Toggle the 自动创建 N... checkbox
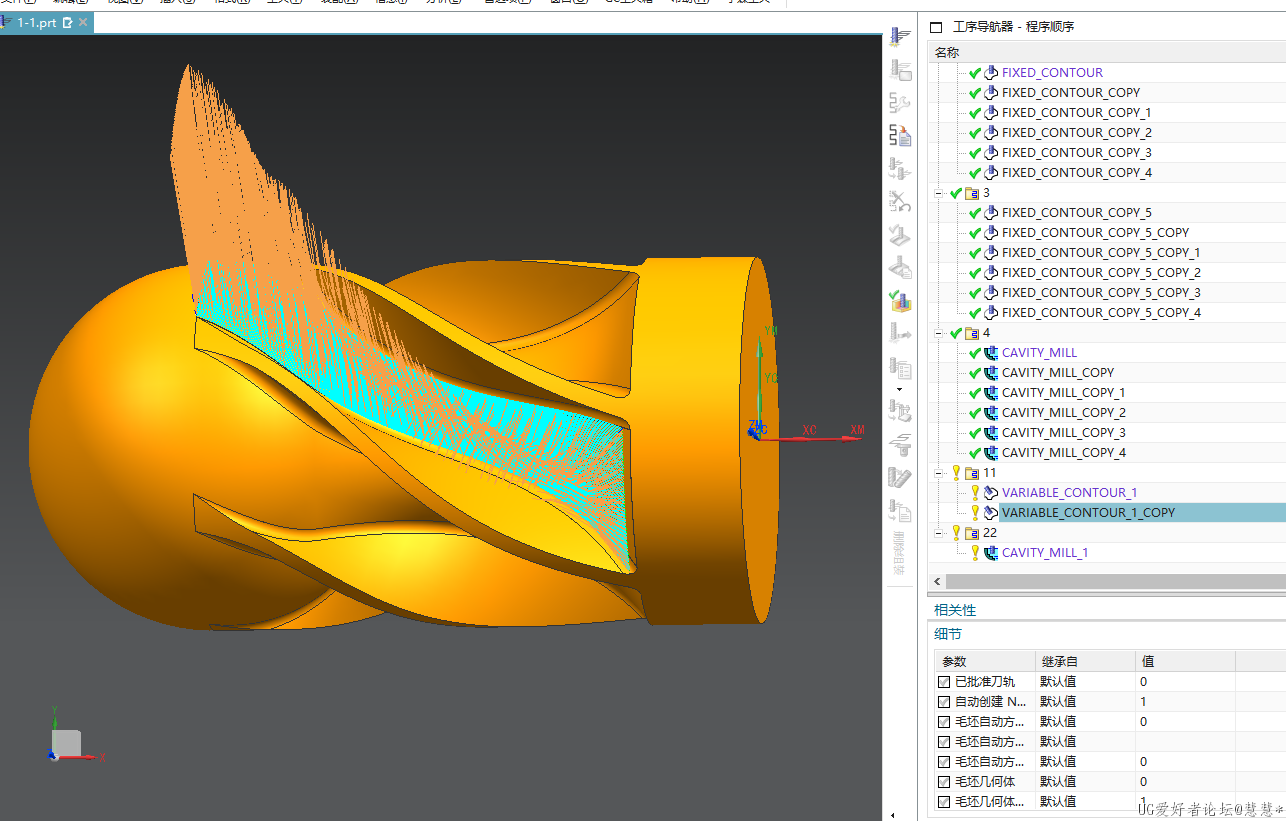1286x821 pixels. click(944, 701)
